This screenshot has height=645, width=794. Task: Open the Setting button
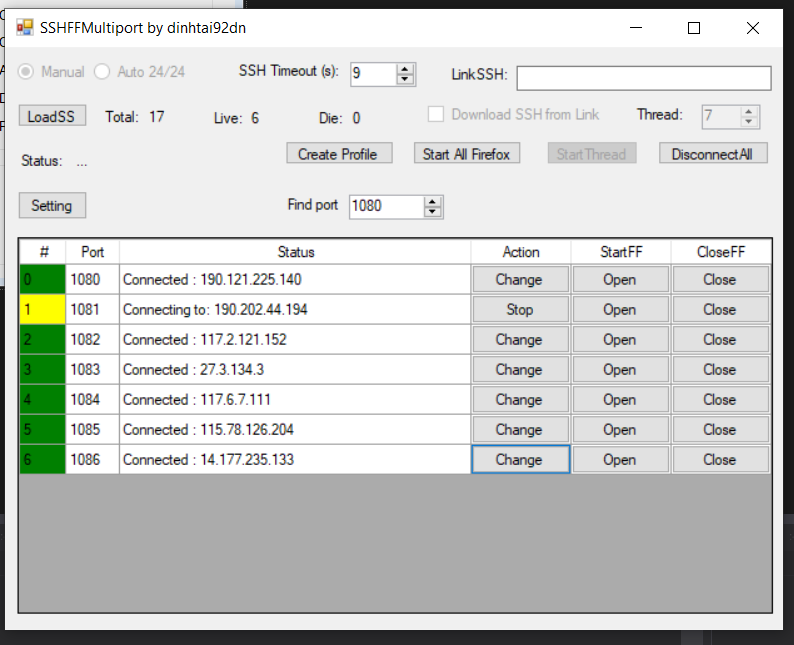click(x=52, y=205)
